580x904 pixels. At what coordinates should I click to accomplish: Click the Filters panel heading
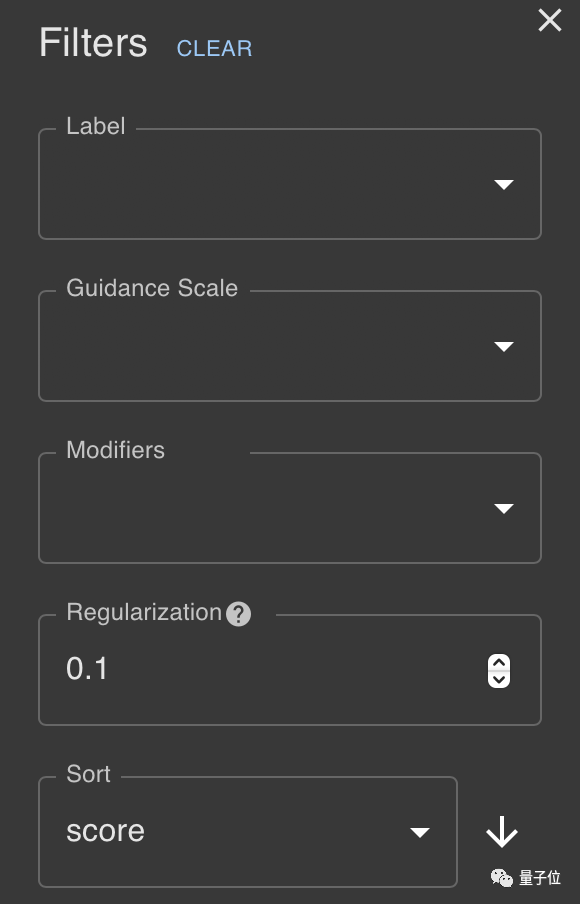93,43
